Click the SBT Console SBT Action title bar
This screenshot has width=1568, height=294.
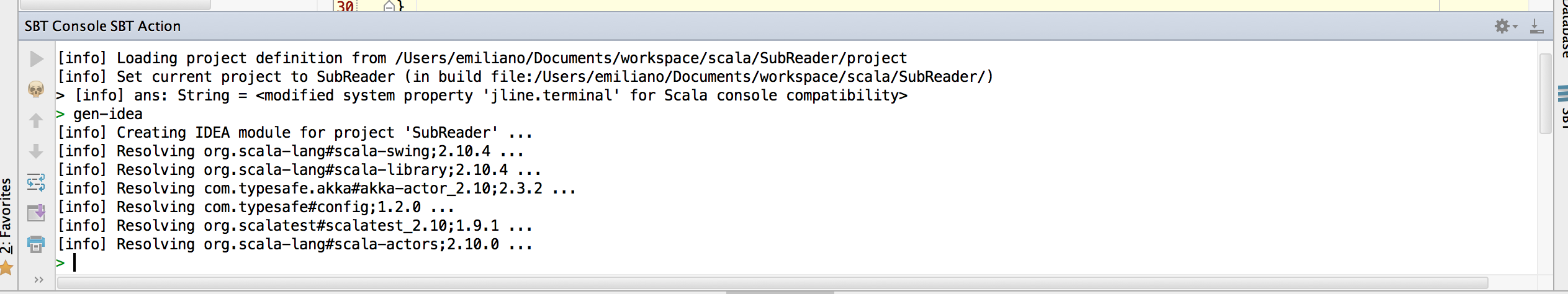[103, 26]
